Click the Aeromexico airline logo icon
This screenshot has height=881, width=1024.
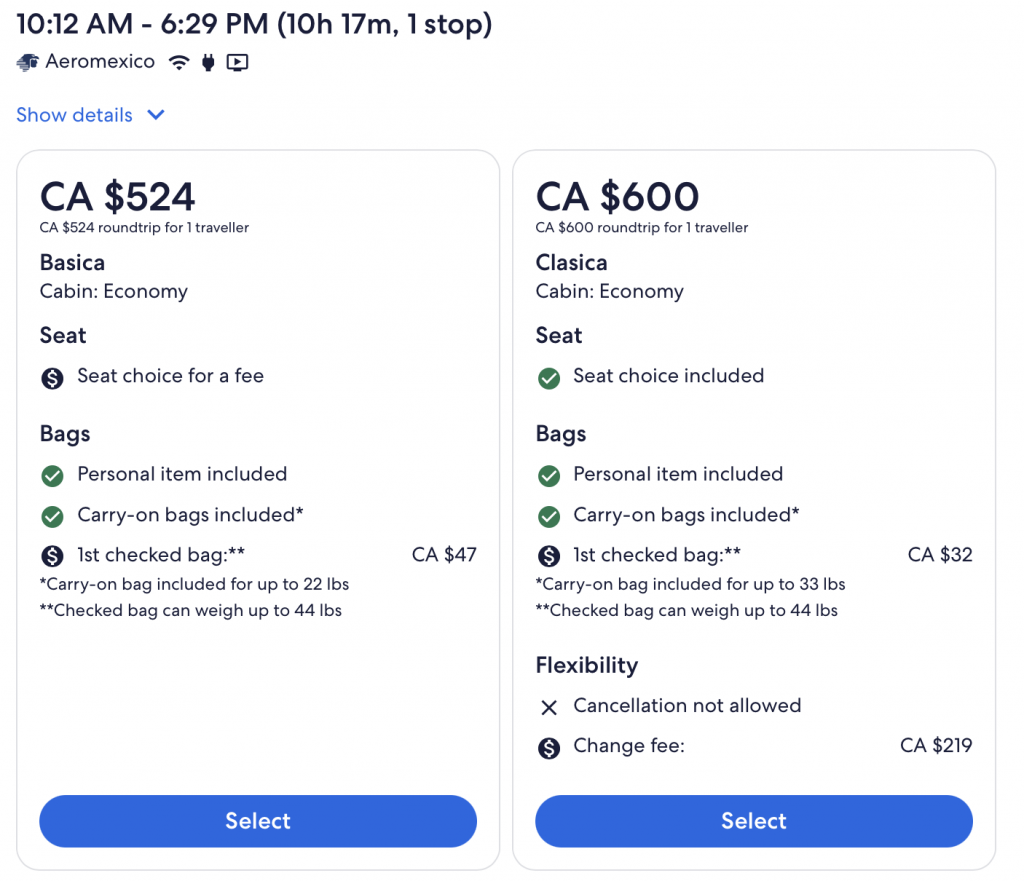[x=27, y=62]
